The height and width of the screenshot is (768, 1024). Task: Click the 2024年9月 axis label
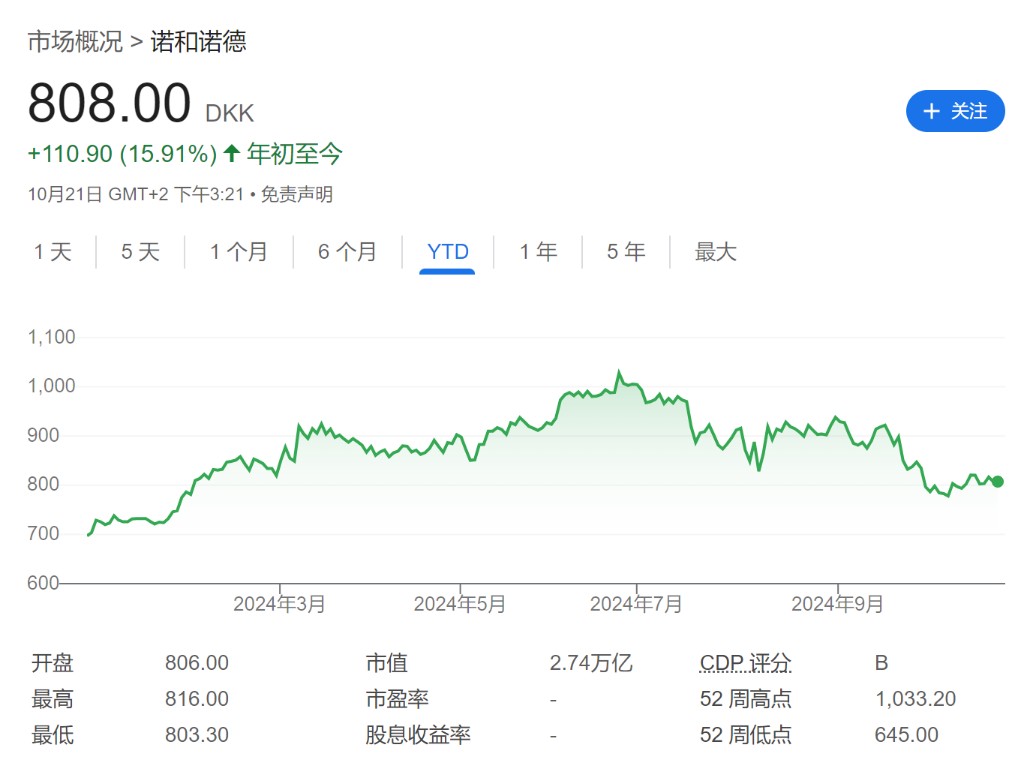point(837,604)
